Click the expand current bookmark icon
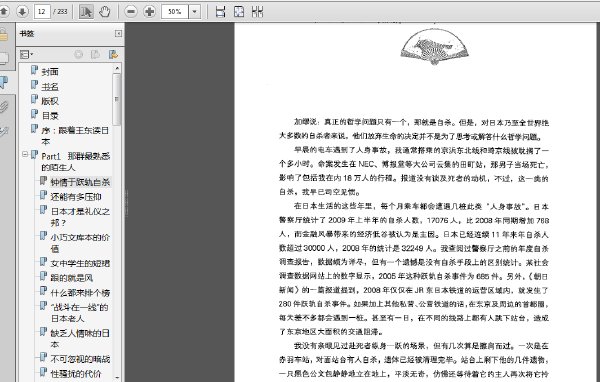The width and height of the screenshot is (600, 382). pos(113,54)
